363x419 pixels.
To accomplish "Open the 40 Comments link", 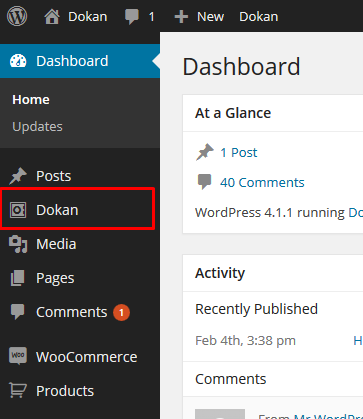I will (x=262, y=183).
